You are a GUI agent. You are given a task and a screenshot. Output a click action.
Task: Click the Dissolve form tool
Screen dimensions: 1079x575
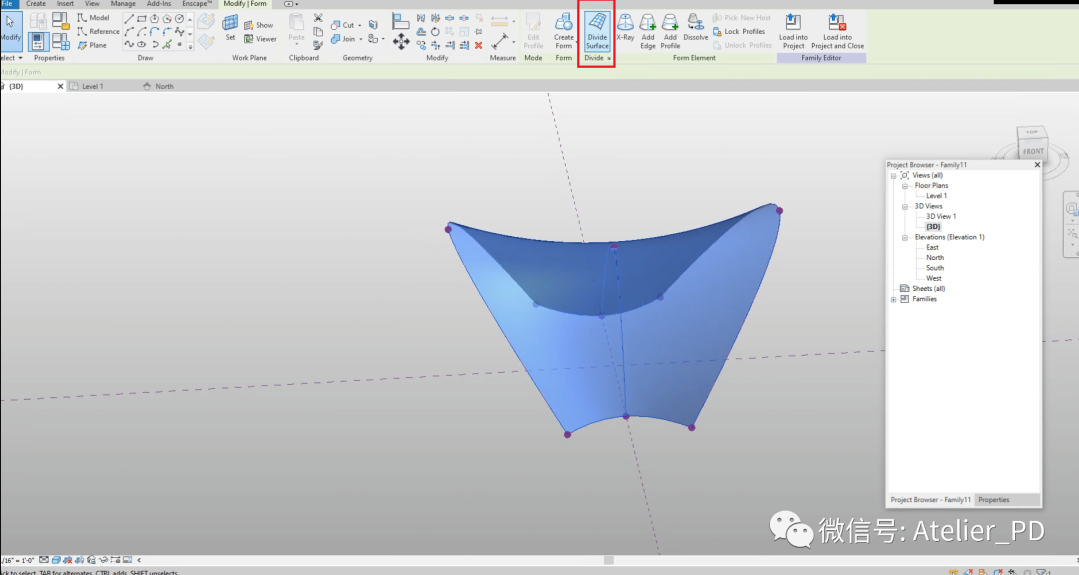pyautogui.click(x=695, y=28)
